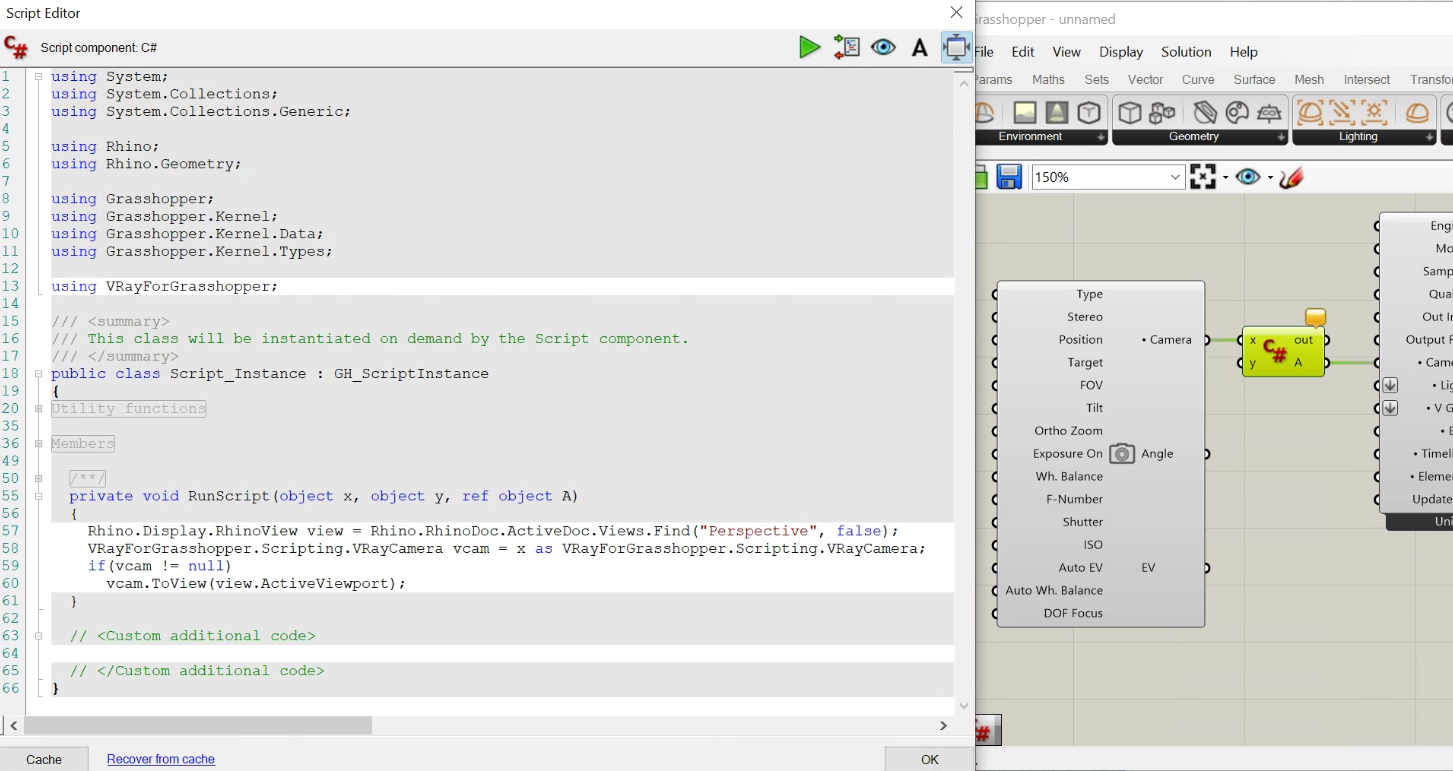Toggle the preview eye in Script Editor toolbar
This screenshot has width=1453, height=771.
[883, 47]
